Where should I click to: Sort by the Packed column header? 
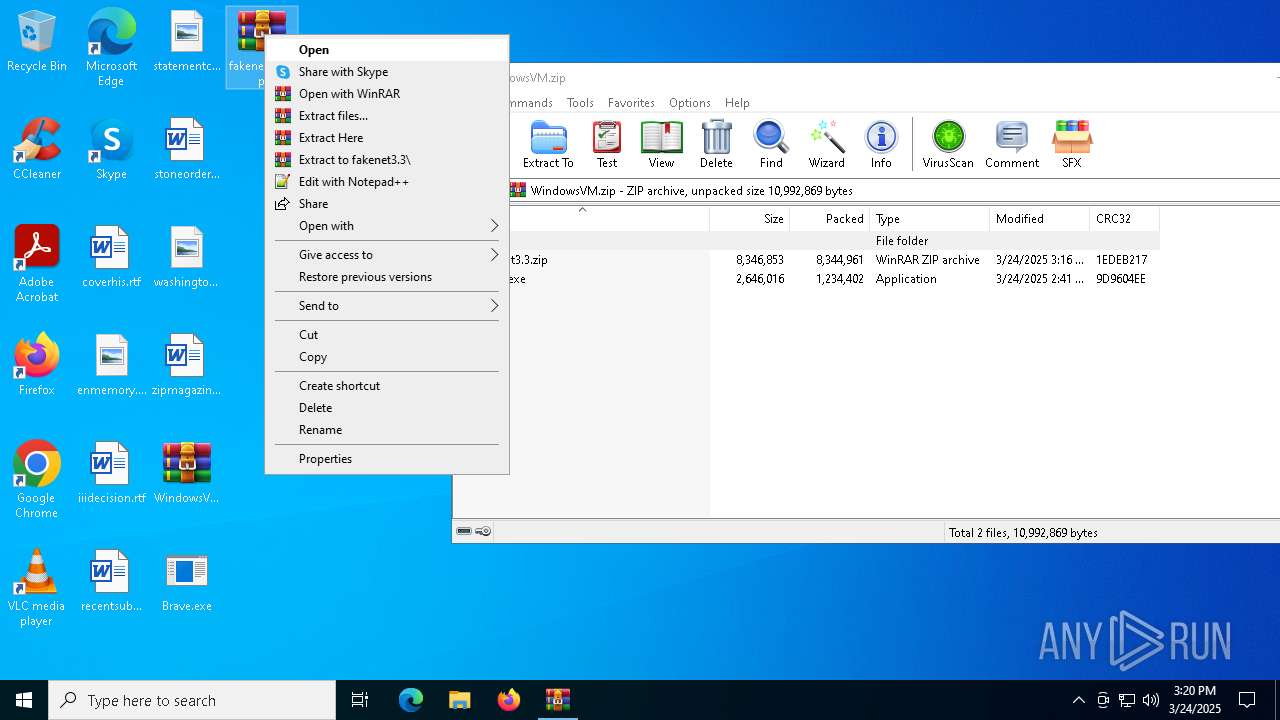(830, 219)
